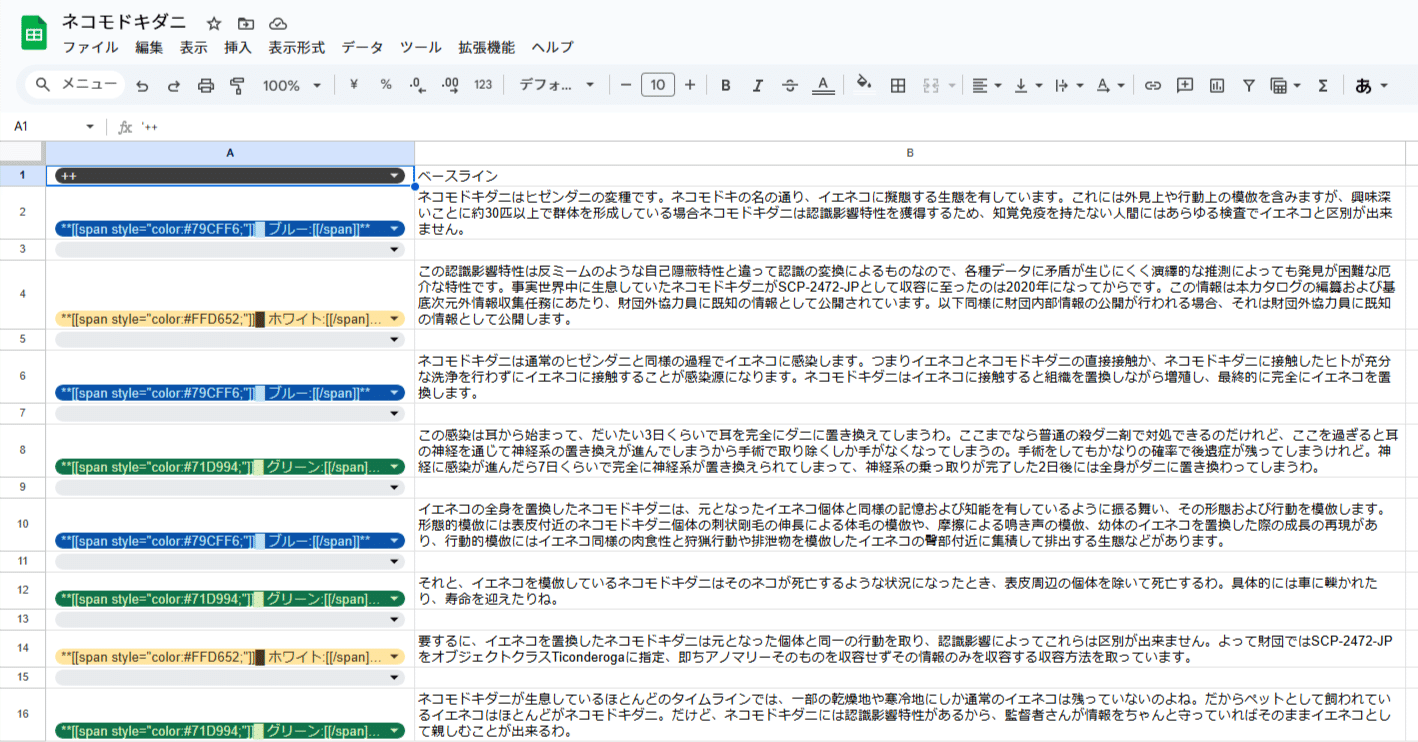Image resolution: width=1418 pixels, height=742 pixels.
Task: Open the font size dropdown showing 10
Action: [657, 85]
